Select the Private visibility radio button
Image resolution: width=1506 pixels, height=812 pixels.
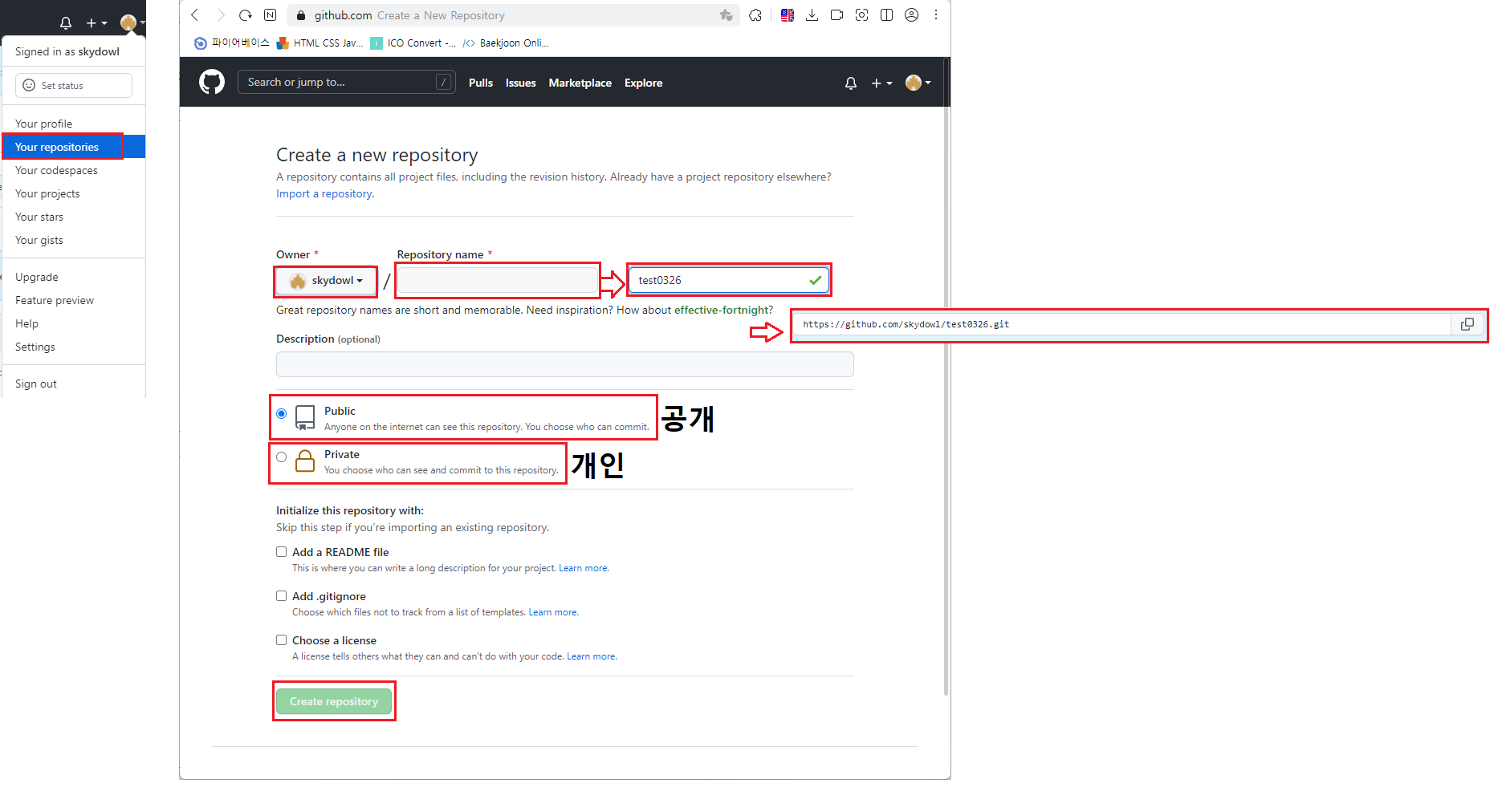pos(281,457)
